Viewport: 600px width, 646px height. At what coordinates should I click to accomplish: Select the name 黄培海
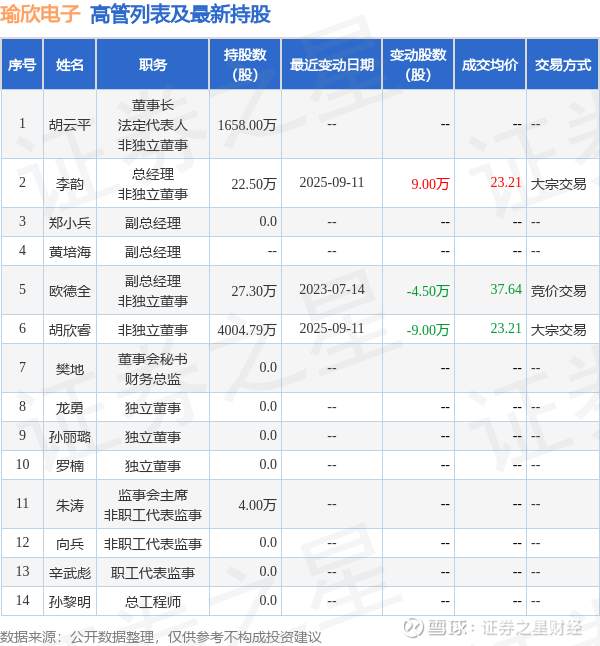click(x=70, y=252)
